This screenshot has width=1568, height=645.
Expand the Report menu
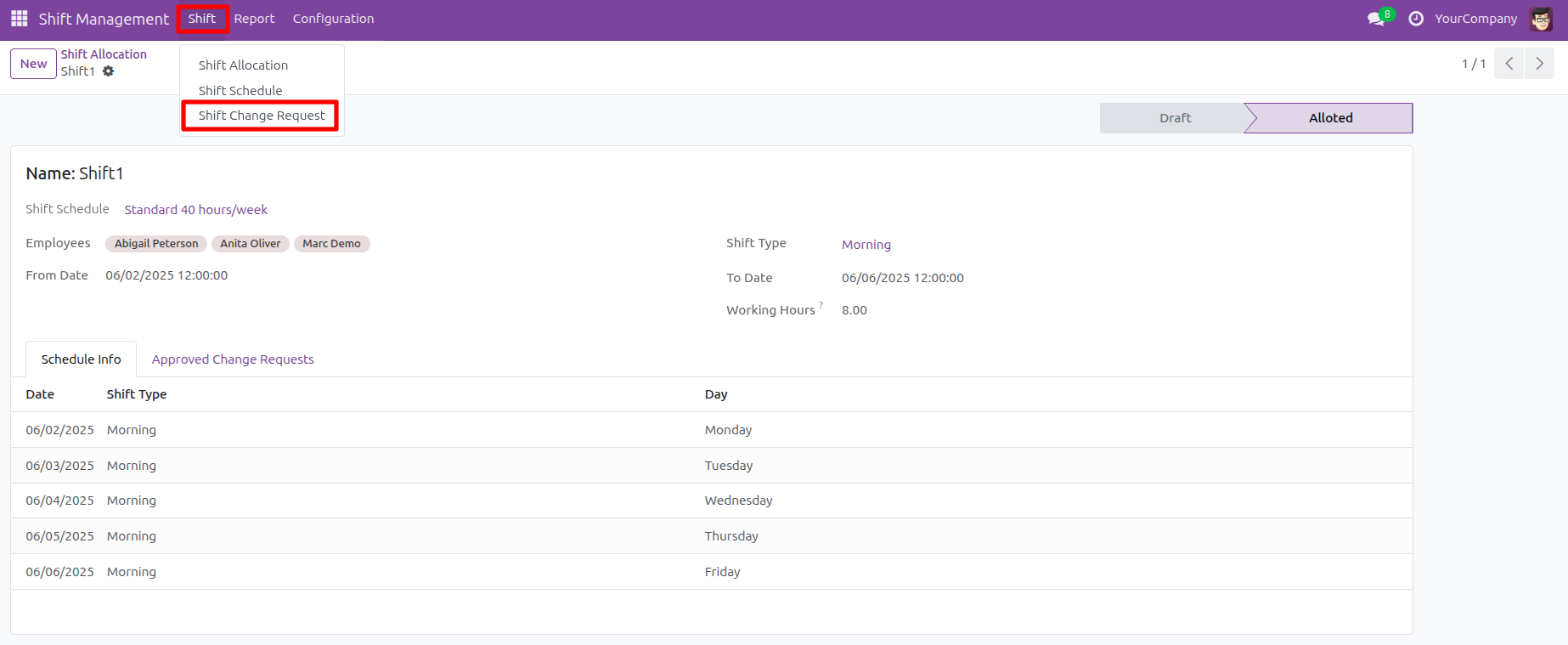click(254, 19)
